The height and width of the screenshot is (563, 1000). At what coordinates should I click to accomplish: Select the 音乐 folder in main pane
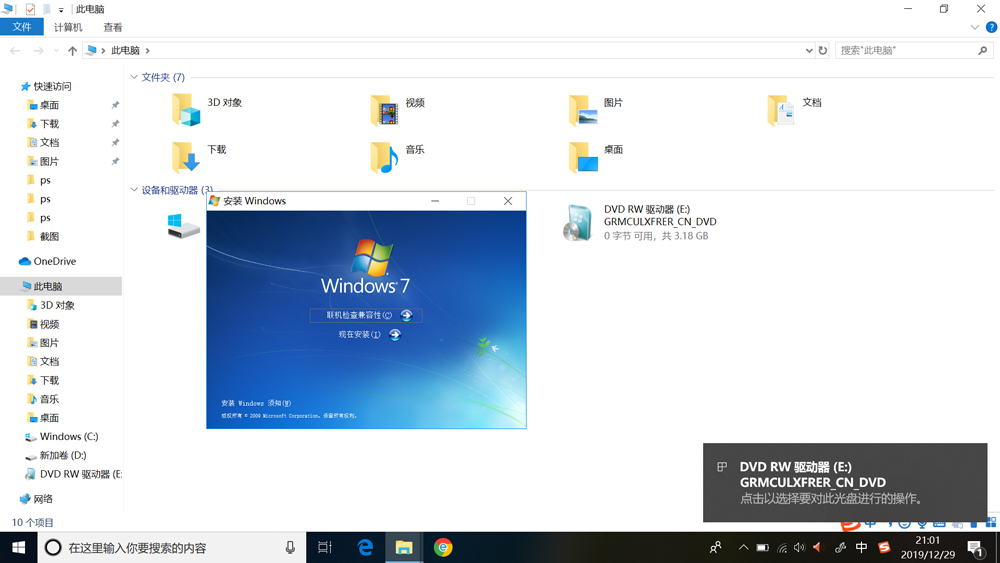(397, 156)
